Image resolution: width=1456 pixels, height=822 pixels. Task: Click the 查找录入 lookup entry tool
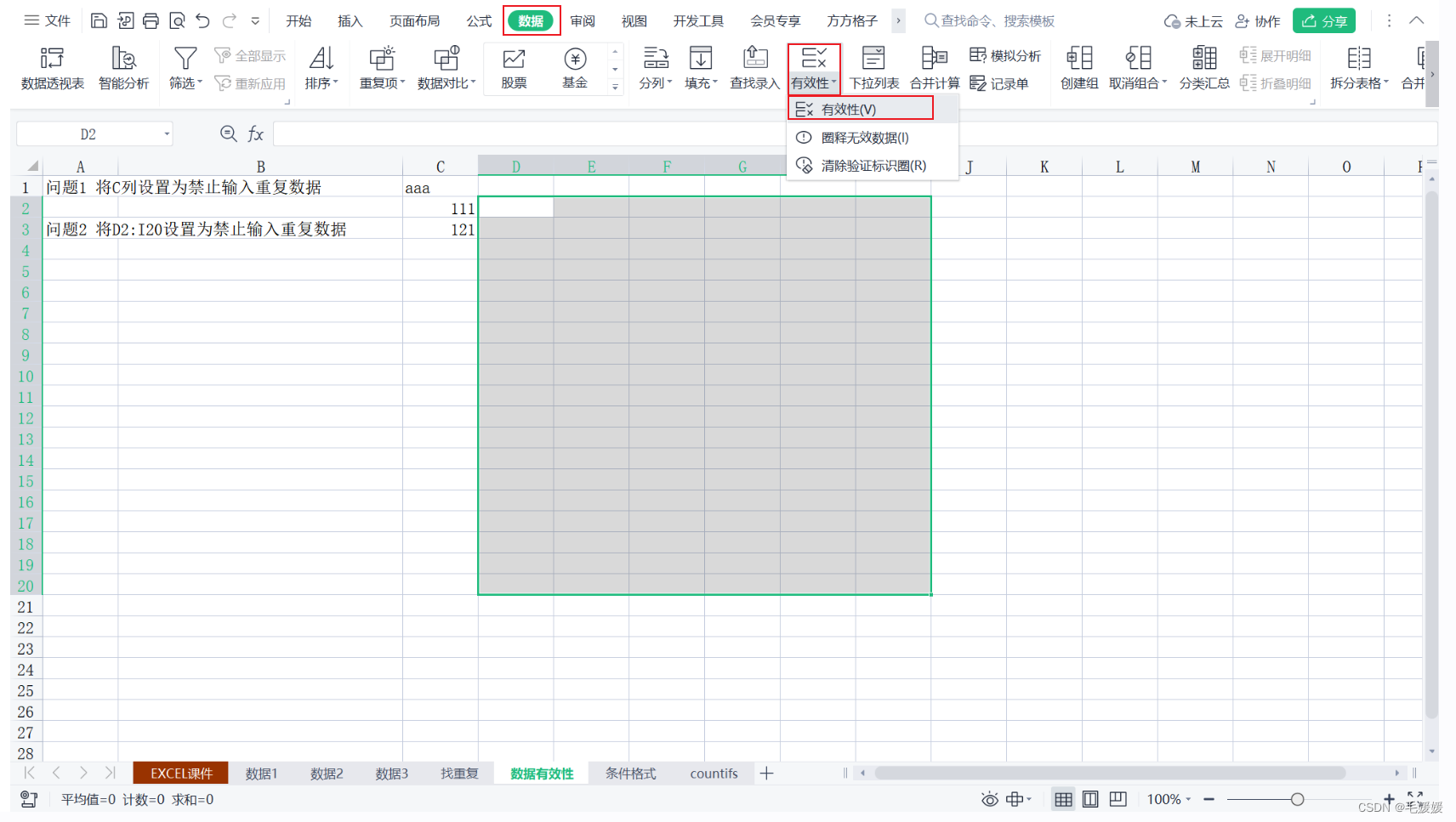click(x=754, y=68)
